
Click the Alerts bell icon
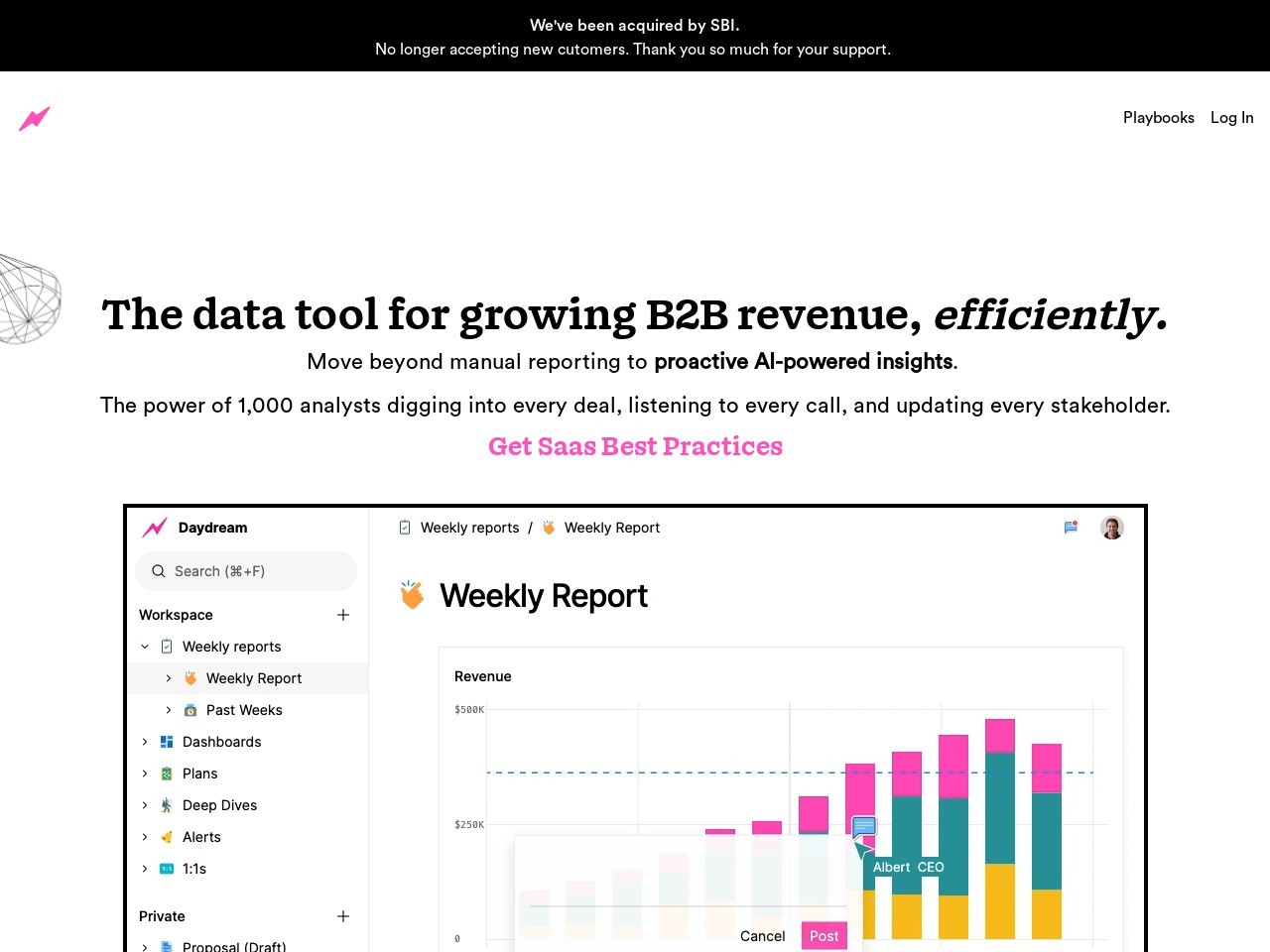[167, 837]
